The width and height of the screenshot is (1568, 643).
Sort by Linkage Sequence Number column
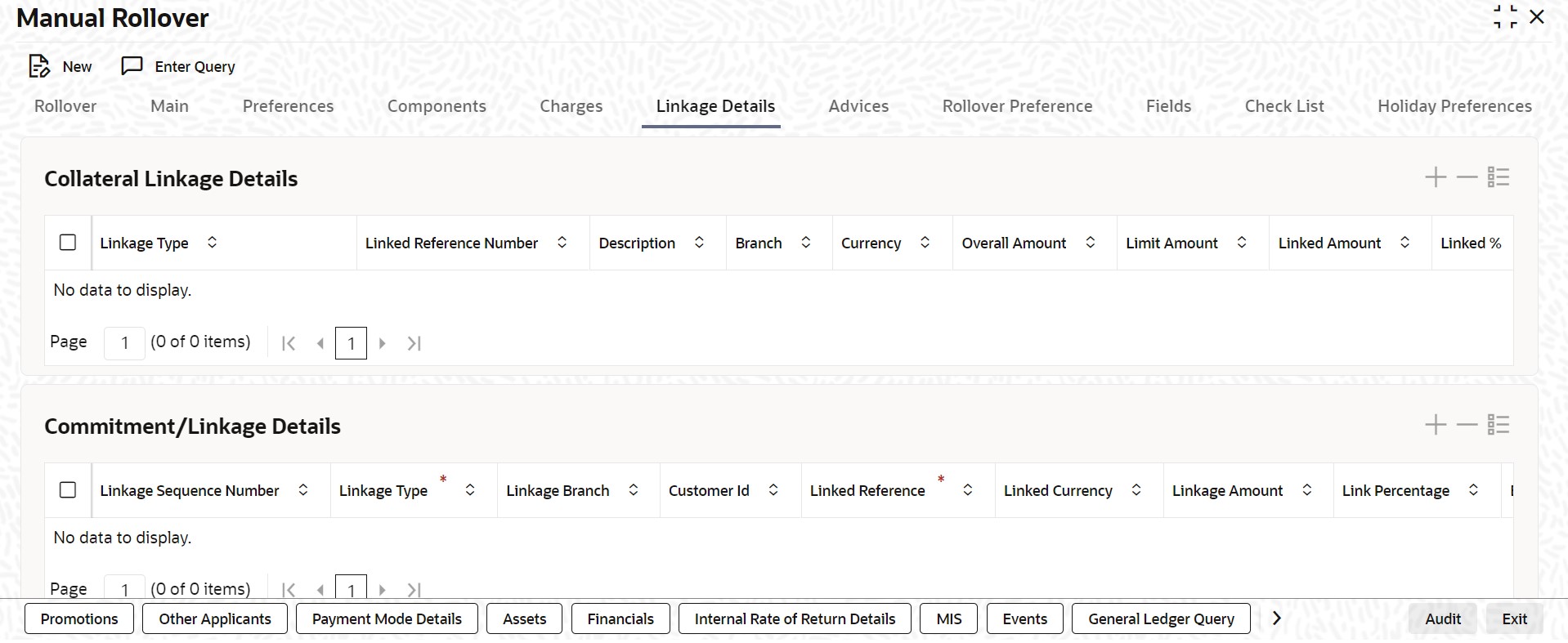point(302,490)
